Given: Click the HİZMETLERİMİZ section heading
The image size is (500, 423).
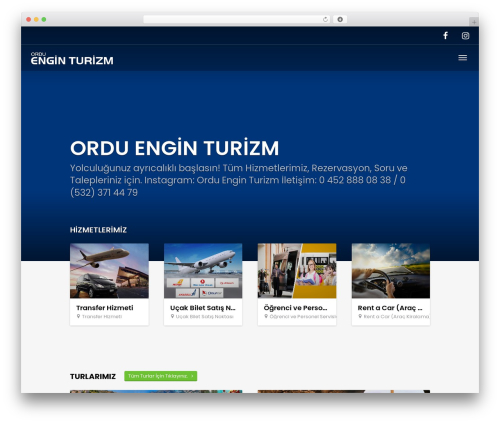Looking at the screenshot, I should pos(98,230).
